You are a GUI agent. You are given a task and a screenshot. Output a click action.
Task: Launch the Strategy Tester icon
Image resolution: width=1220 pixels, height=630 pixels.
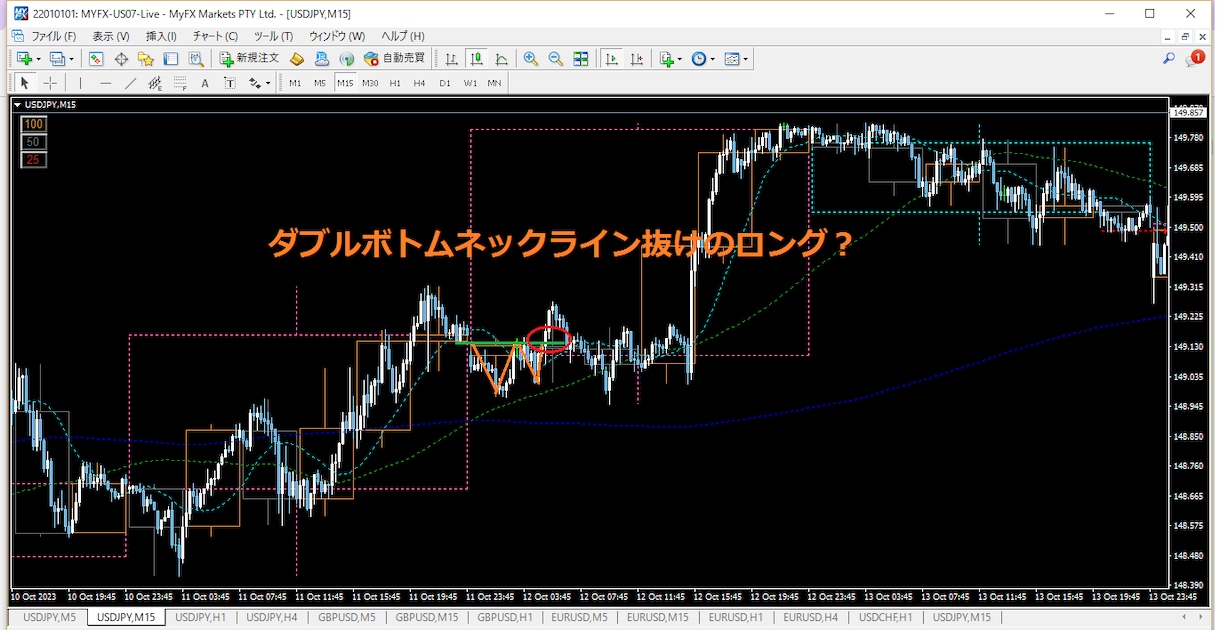[196, 59]
